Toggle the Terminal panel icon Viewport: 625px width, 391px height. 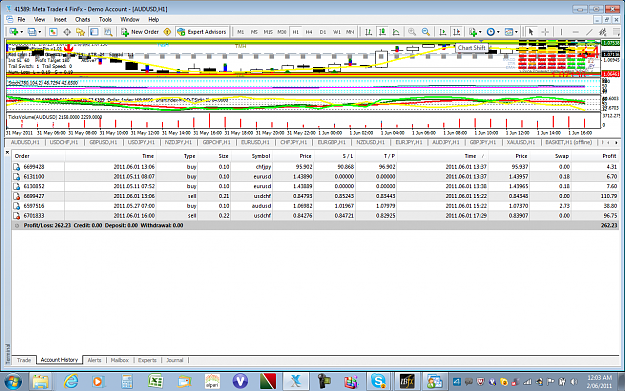(x=94, y=32)
